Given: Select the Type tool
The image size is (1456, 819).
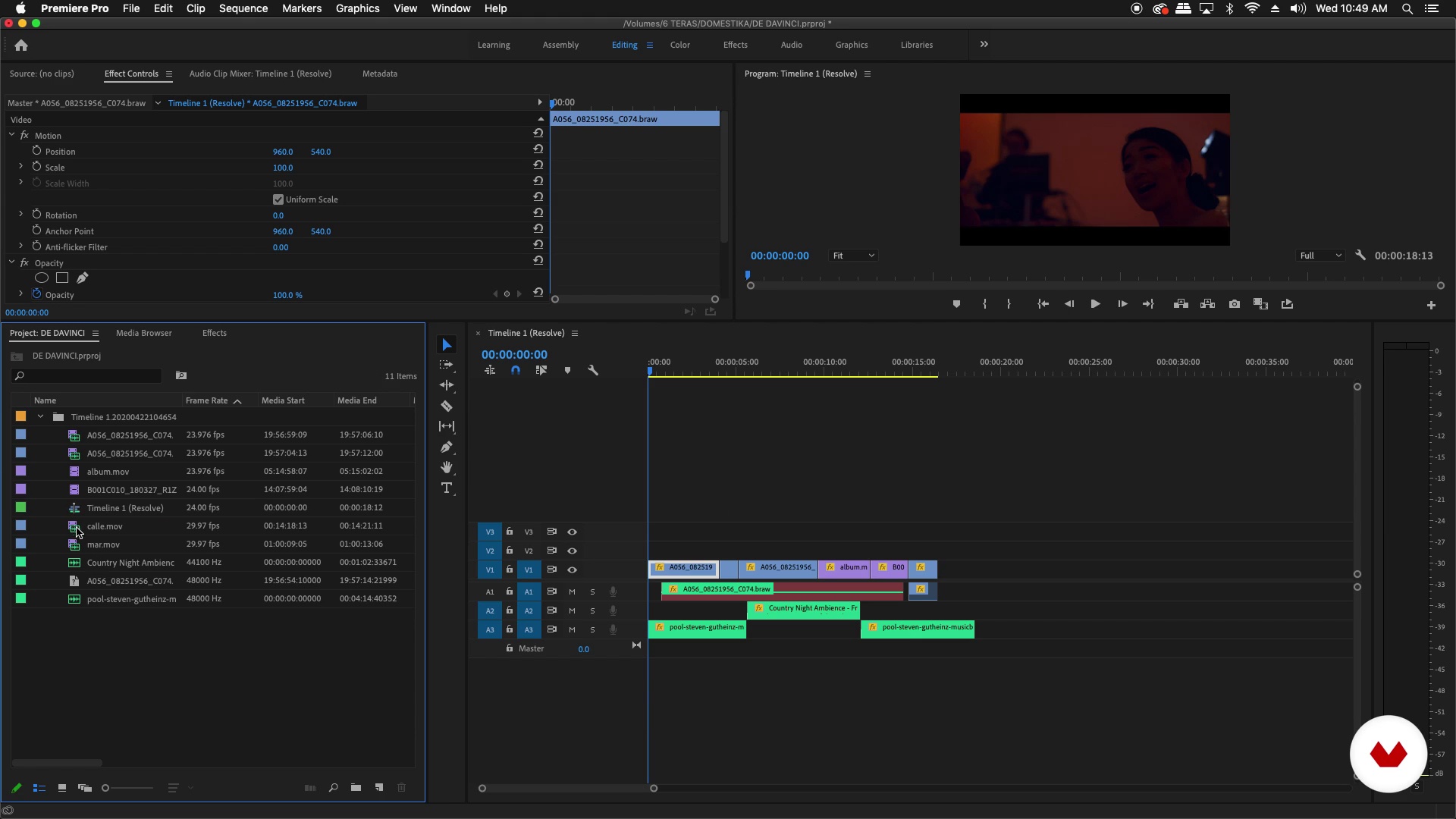Looking at the screenshot, I should [447, 488].
